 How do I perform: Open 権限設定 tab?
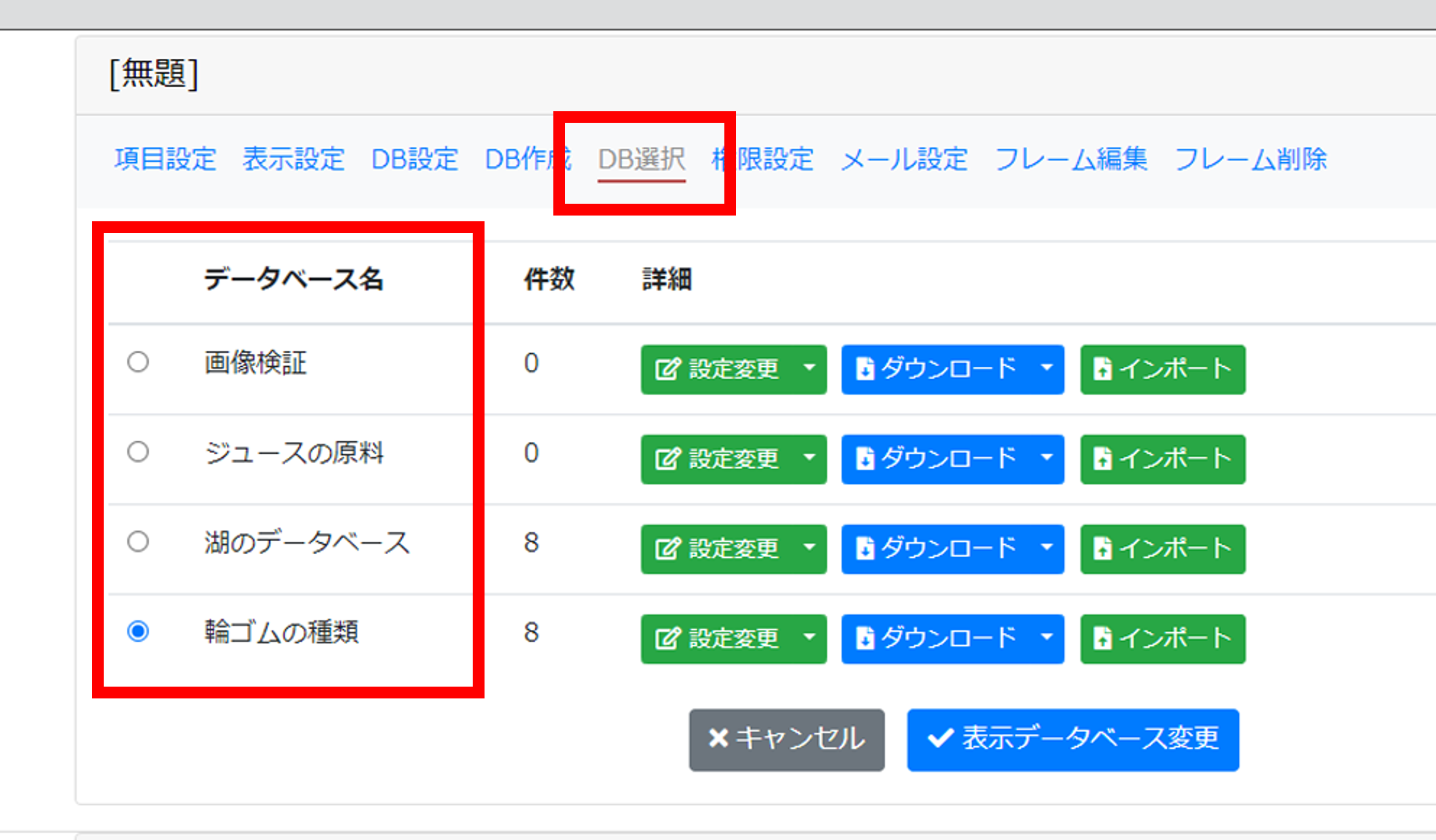762,159
